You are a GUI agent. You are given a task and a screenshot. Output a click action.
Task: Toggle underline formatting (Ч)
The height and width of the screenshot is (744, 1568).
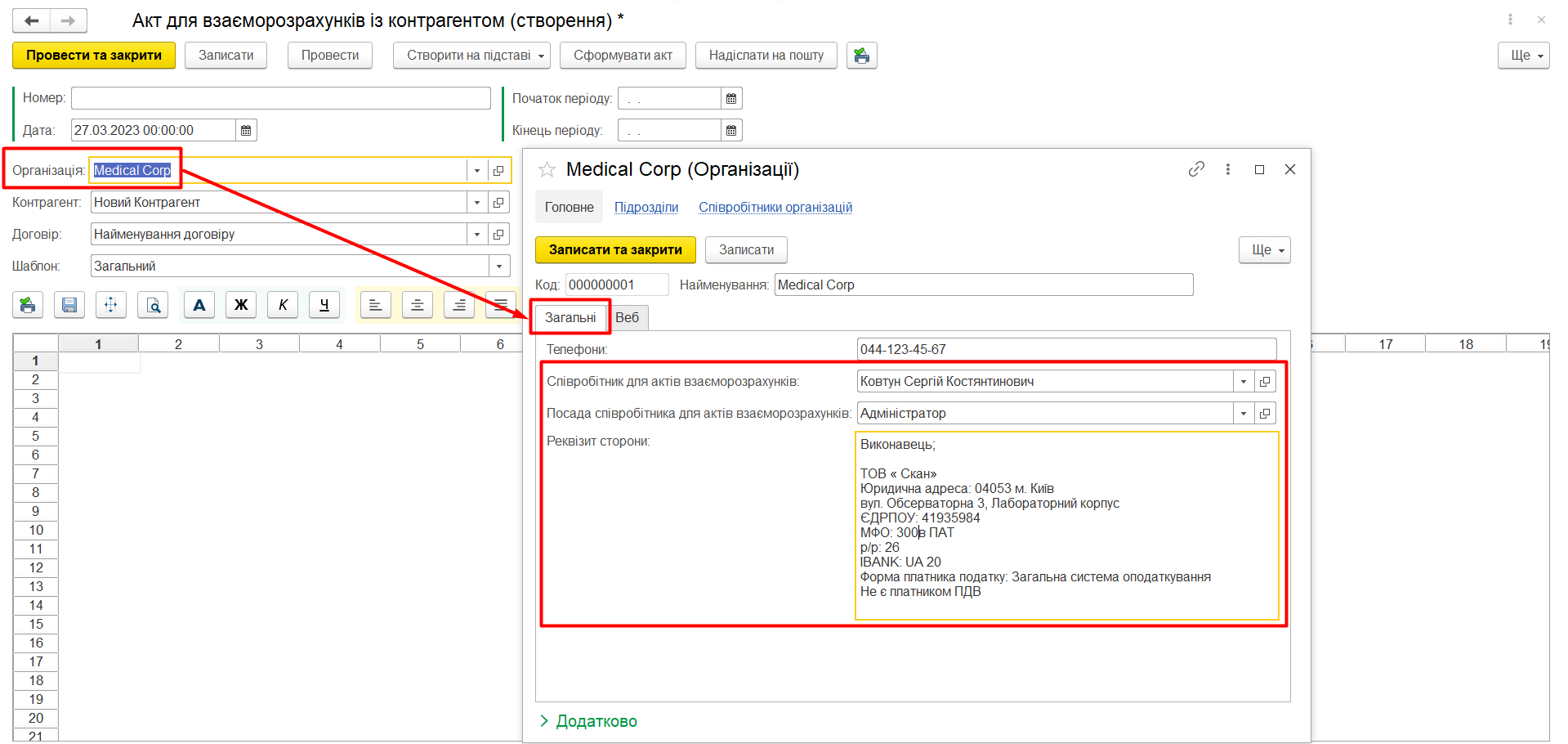(x=324, y=305)
